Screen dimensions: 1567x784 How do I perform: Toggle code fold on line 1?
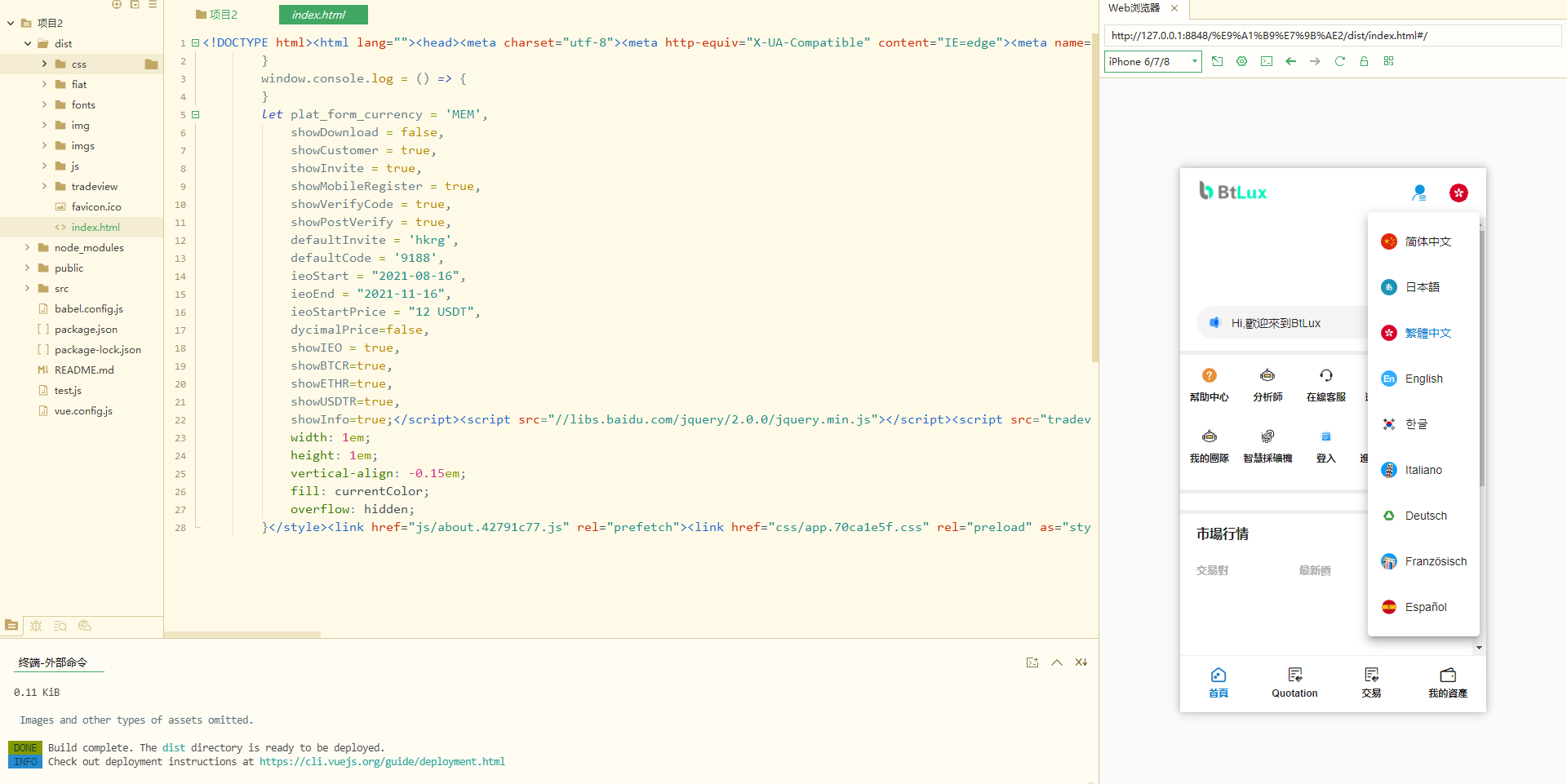(x=196, y=42)
